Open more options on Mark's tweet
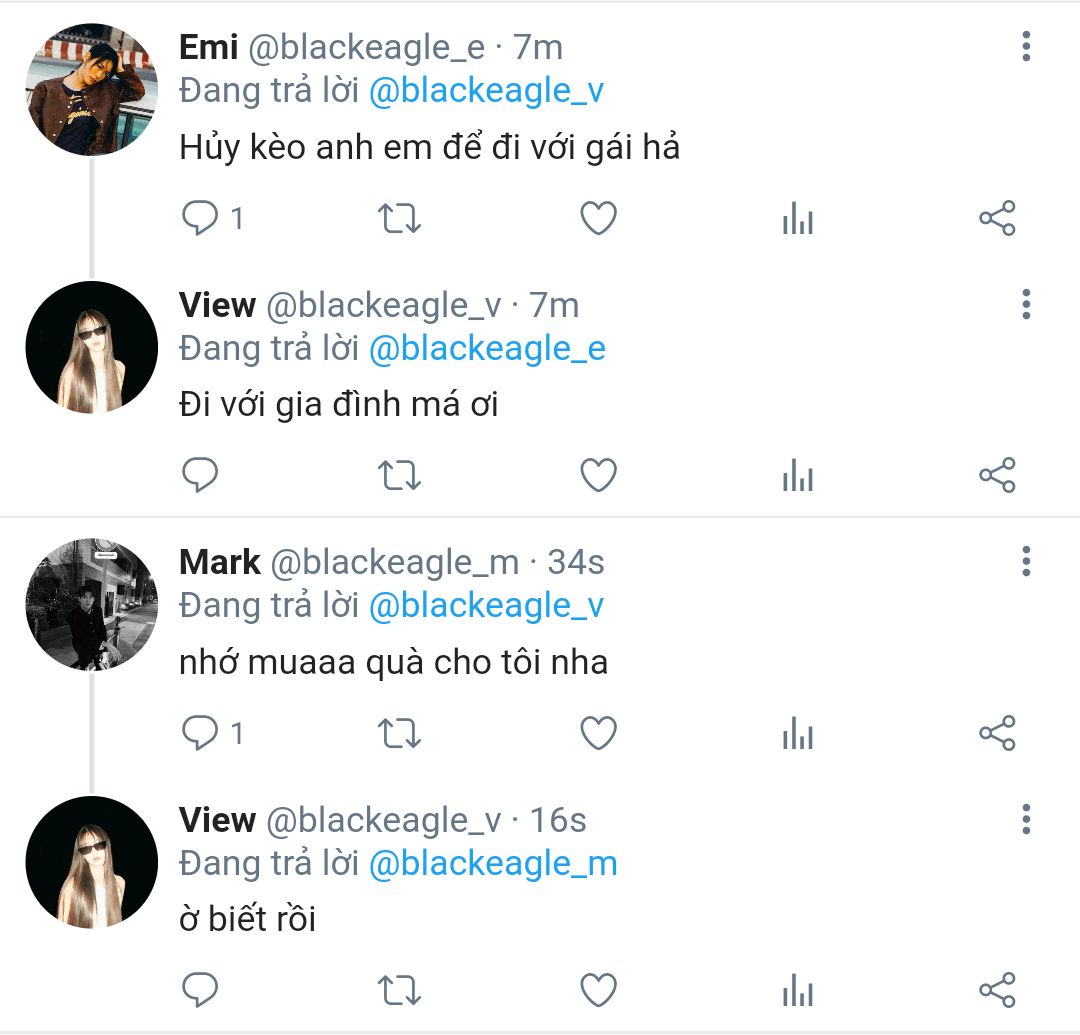1080x1035 pixels. click(1026, 562)
